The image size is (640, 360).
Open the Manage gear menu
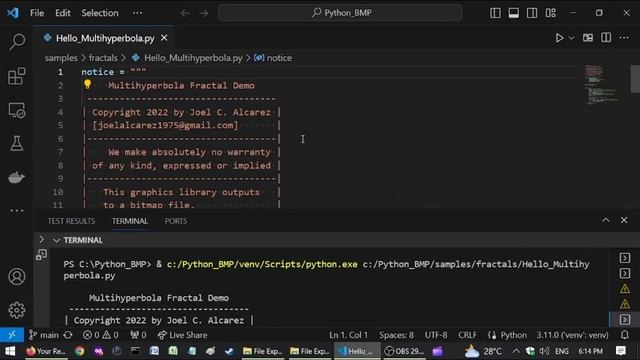coord(17,310)
